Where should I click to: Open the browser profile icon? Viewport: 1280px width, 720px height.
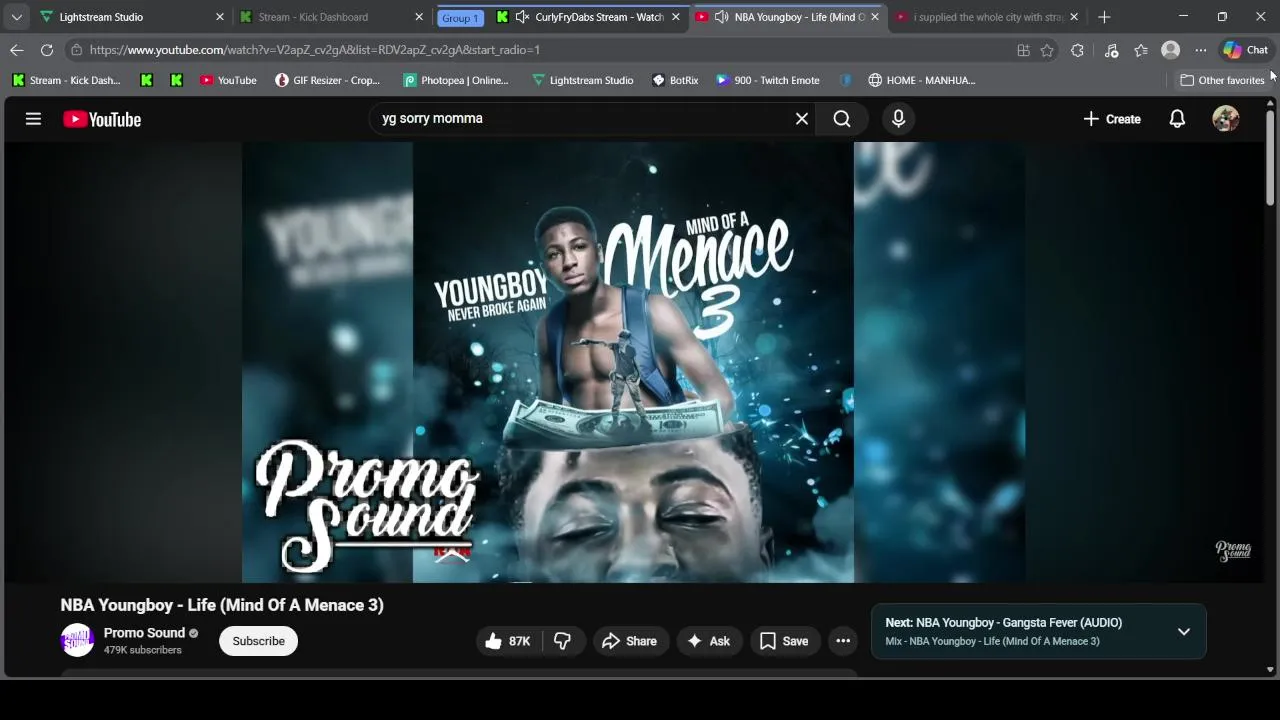[1171, 50]
